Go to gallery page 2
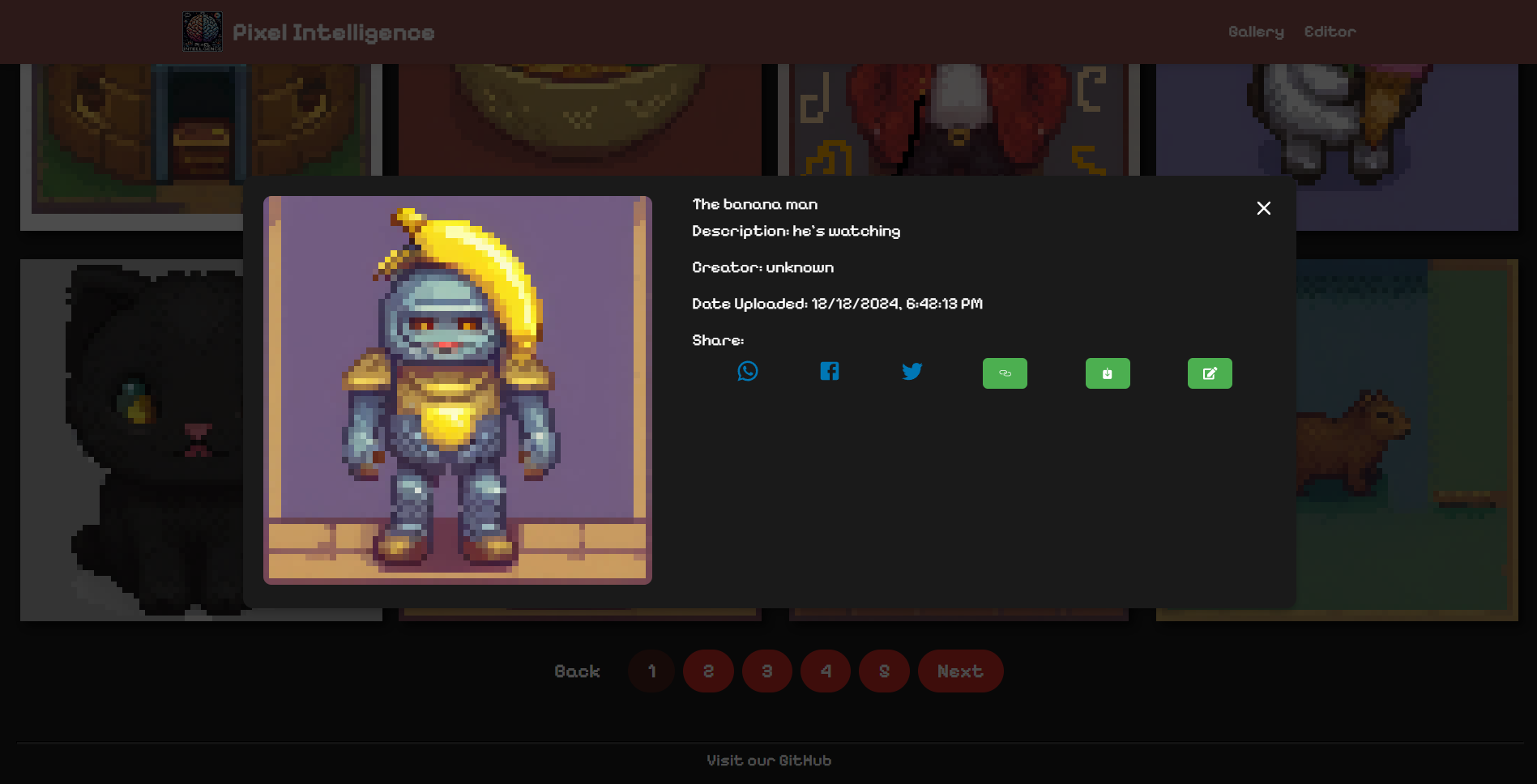The width and height of the screenshot is (1537, 784). click(708, 671)
